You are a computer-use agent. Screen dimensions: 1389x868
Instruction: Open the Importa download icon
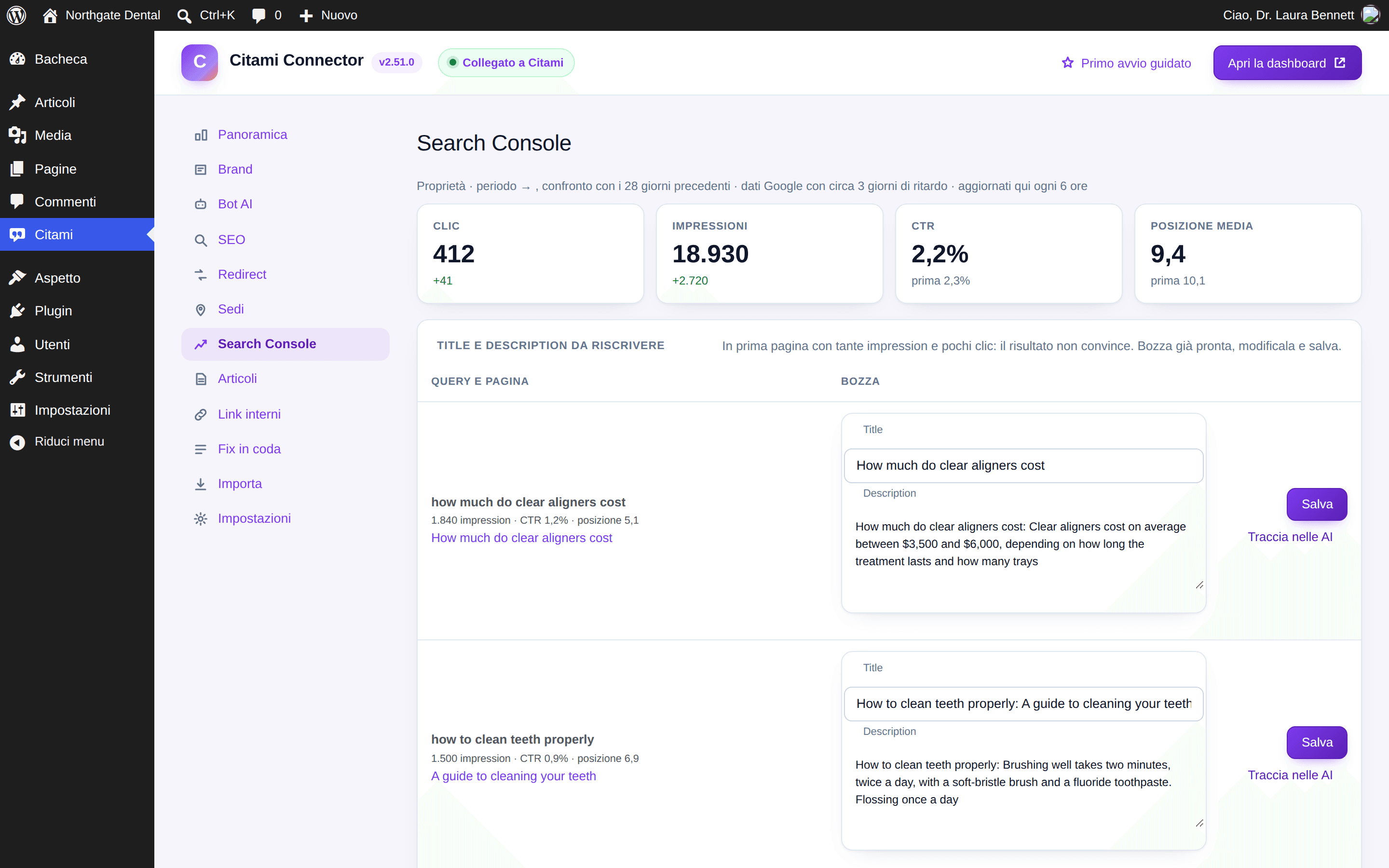click(x=200, y=484)
